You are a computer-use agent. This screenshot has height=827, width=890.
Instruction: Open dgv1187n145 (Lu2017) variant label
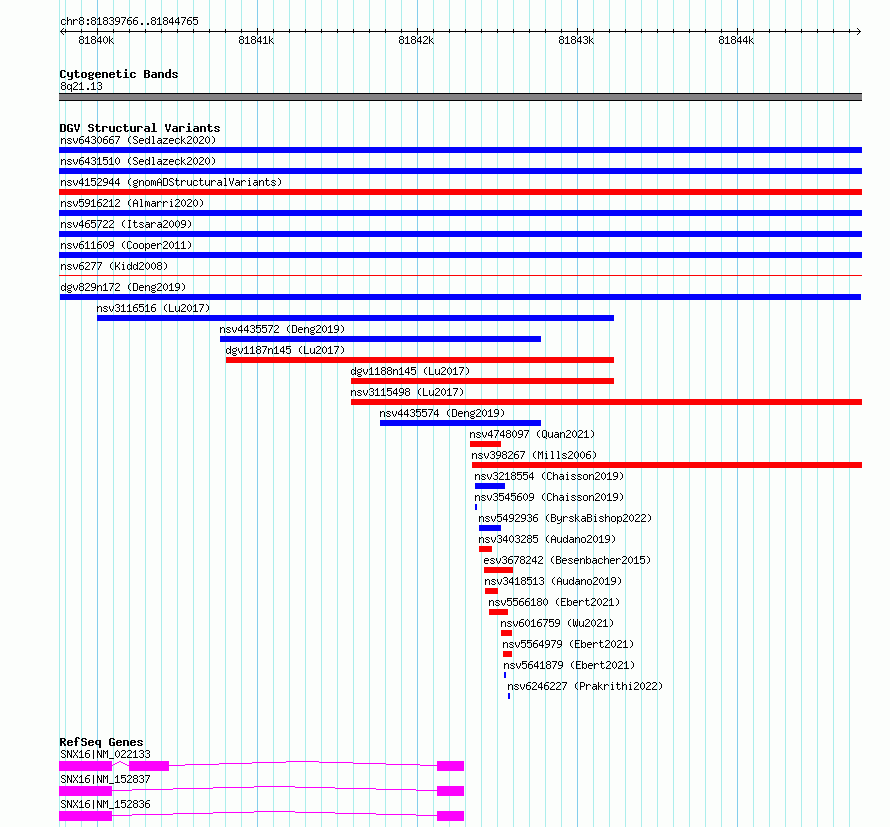coord(285,350)
